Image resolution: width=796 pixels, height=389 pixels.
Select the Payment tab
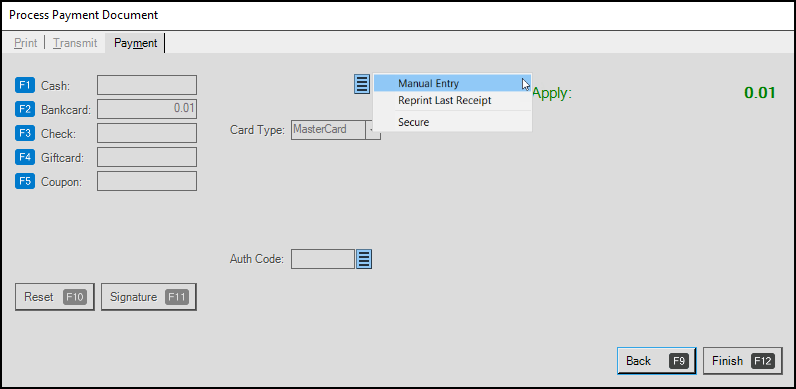[x=136, y=43]
